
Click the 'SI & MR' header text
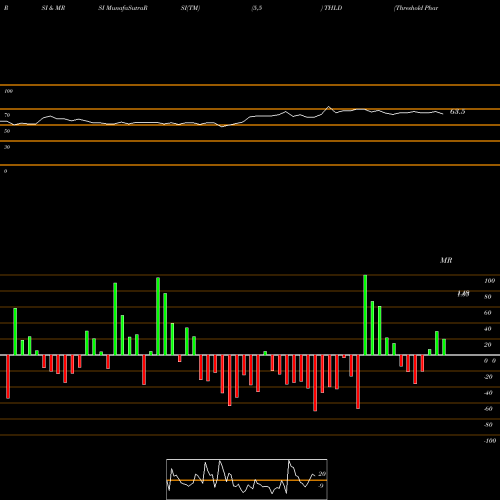[x=53, y=8]
